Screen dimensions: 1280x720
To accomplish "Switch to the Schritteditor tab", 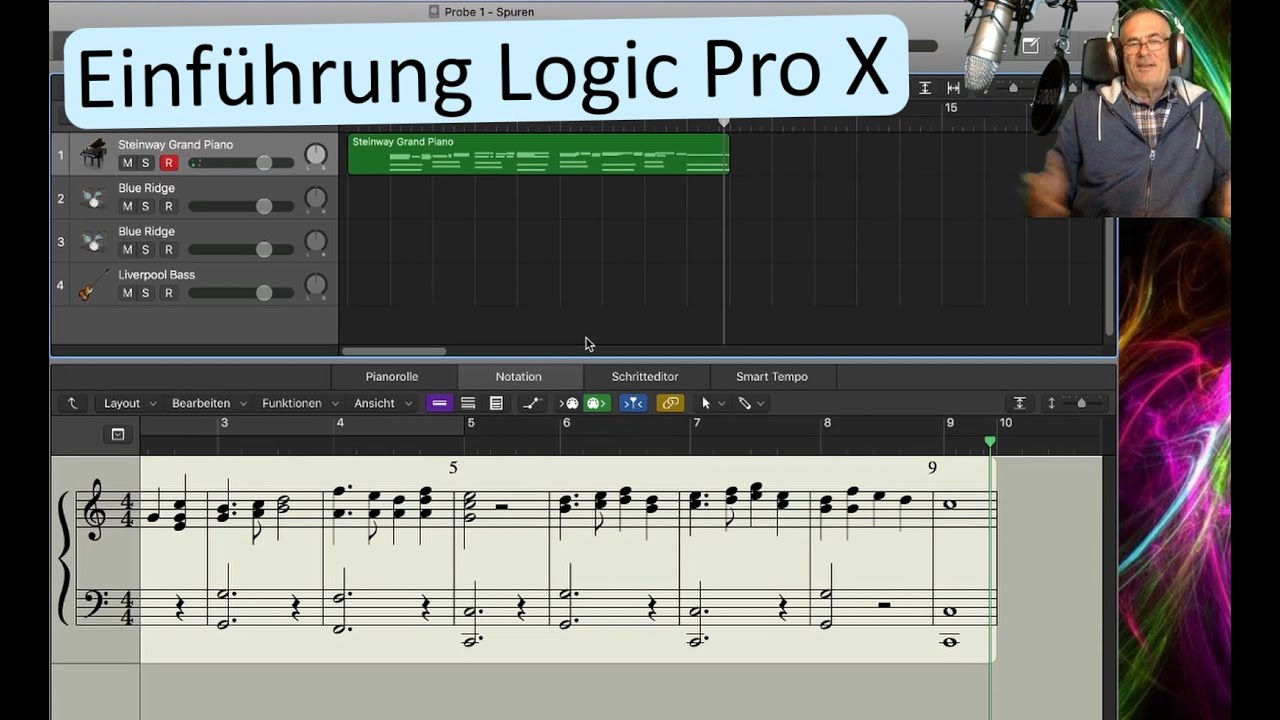I will [x=645, y=377].
